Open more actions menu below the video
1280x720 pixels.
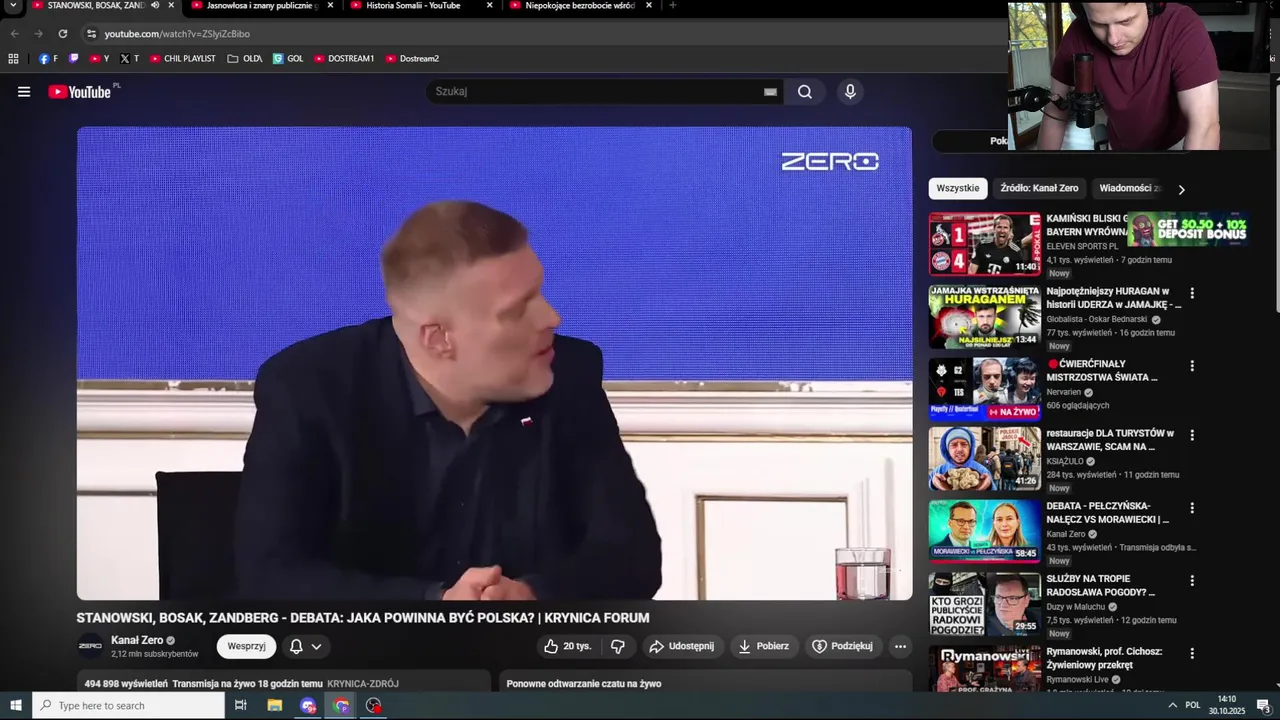(x=900, y=646)
